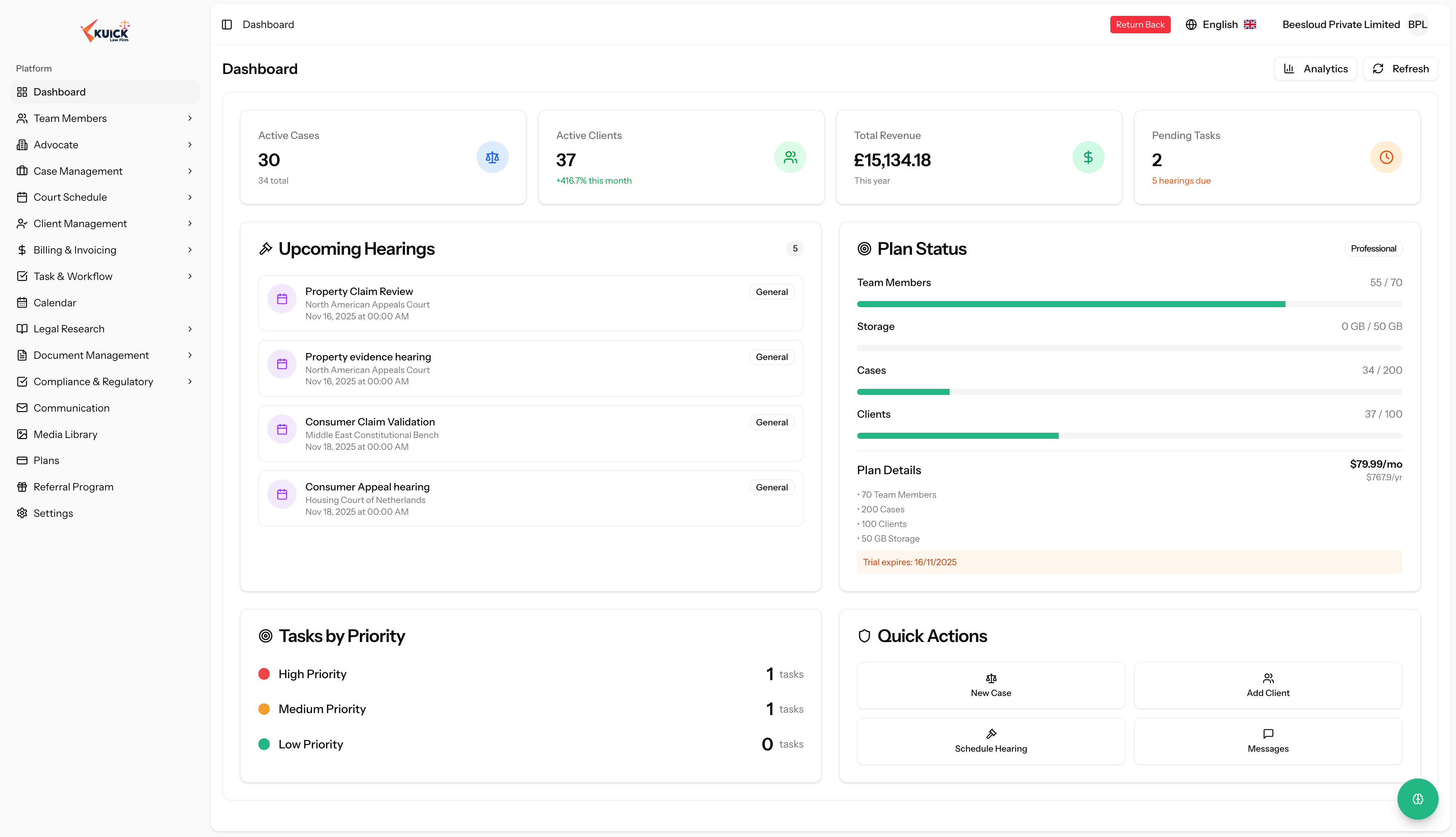Expand the Document Management chevron
Viewport: 1456px width, 837px height.
pos(190,355)
